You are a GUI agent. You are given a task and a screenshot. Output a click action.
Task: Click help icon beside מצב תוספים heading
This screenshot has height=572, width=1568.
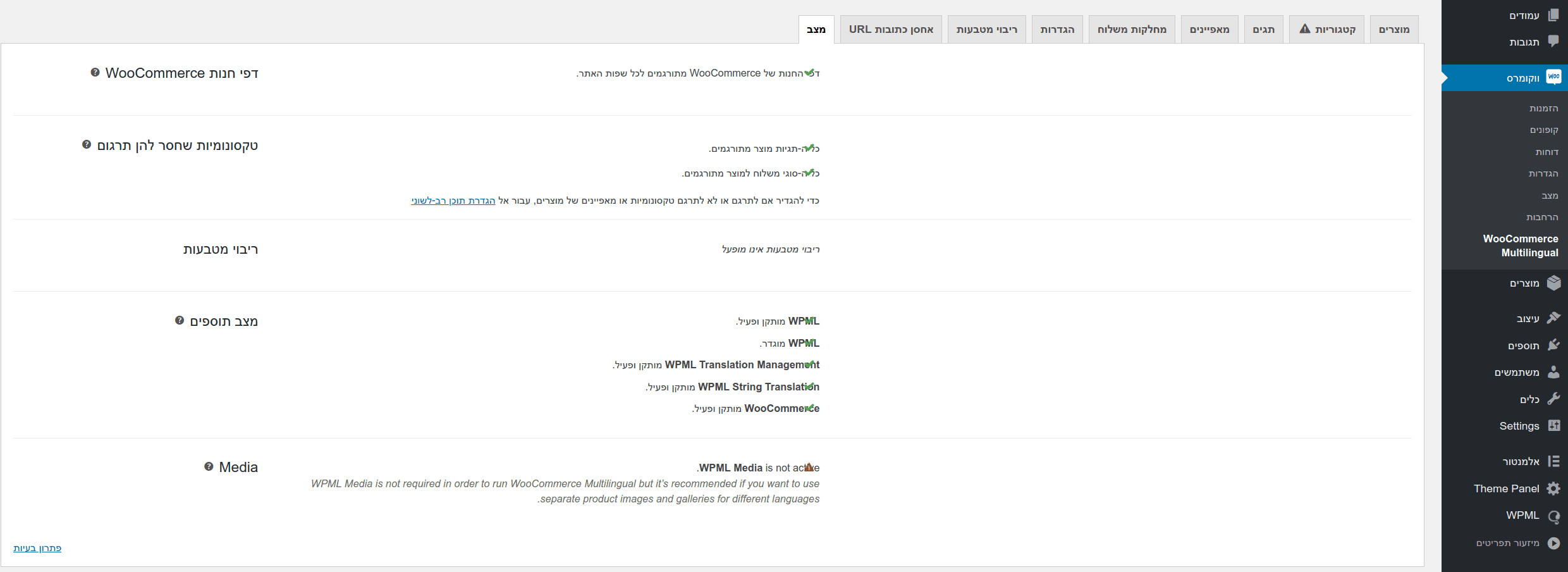180,320
